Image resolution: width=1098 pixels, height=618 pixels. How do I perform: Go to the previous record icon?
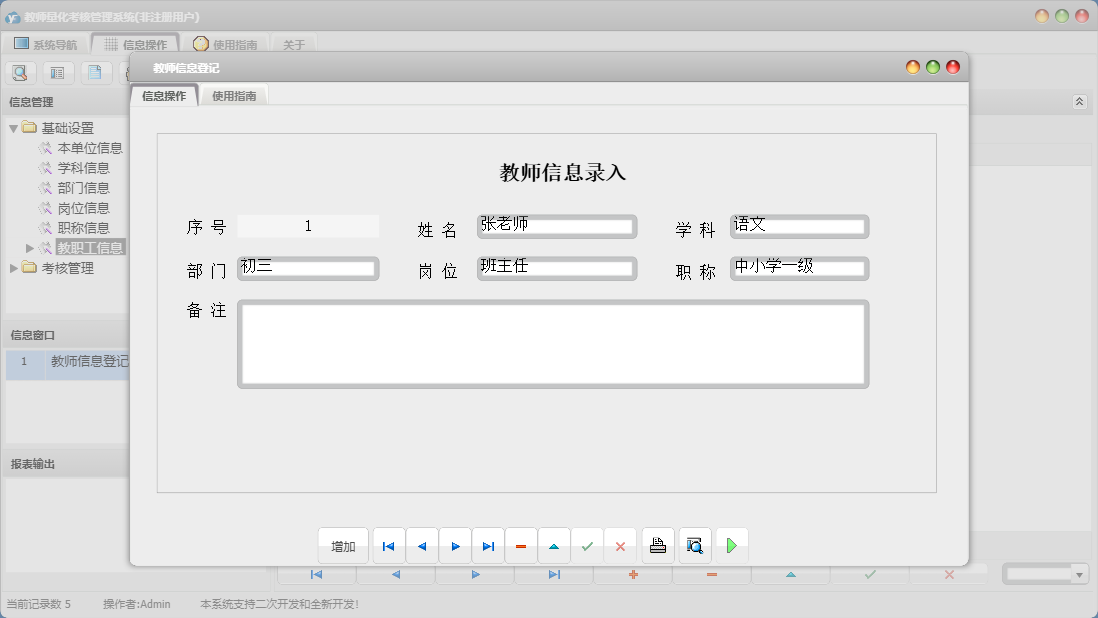tap(421, 545)
